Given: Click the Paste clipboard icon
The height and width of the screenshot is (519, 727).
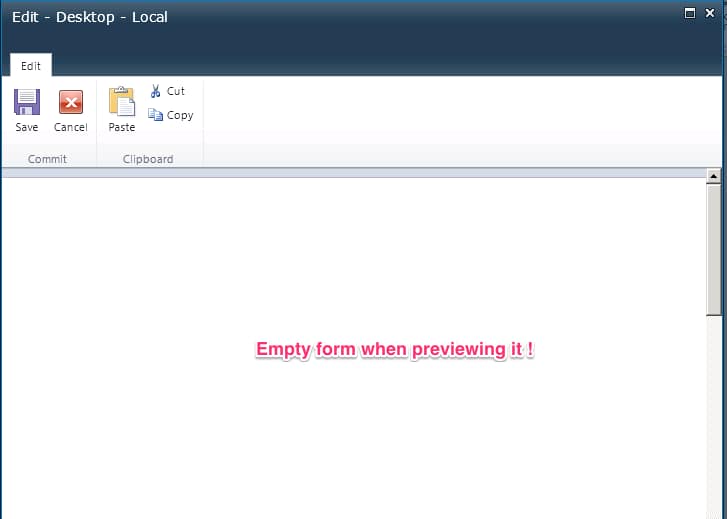Looking at the screenshot, I should pos(121,102).
